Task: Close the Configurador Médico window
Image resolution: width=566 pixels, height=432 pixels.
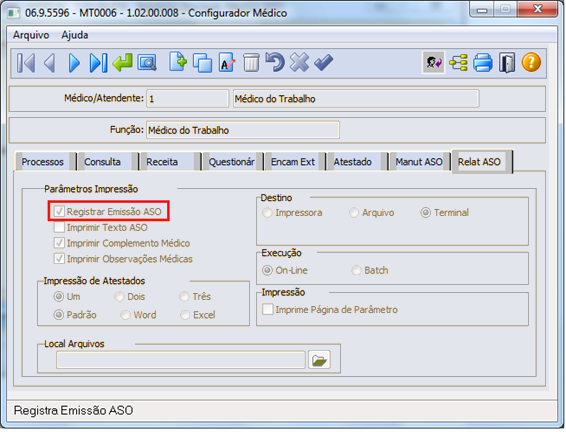Action: [x=537, y=9]
